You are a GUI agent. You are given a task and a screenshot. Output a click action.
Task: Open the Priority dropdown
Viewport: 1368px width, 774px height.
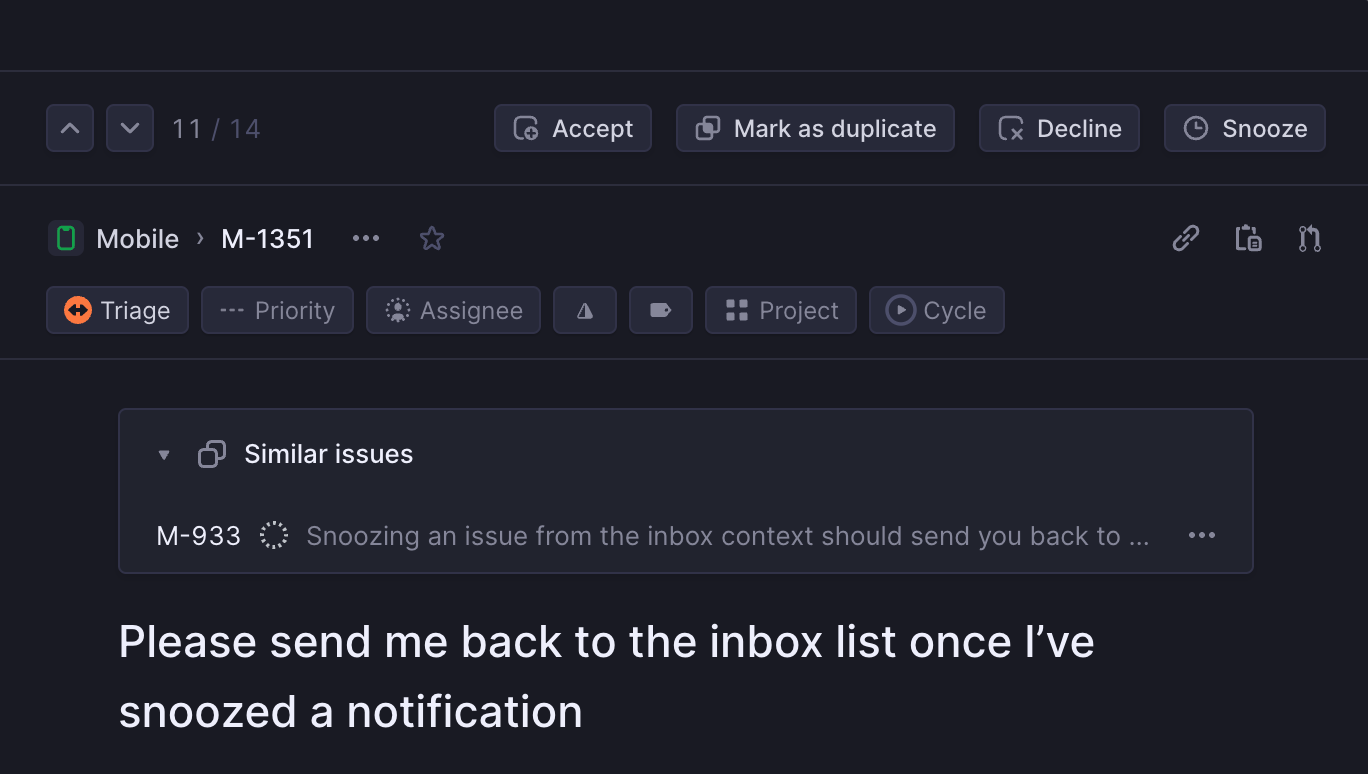[277, 310]
